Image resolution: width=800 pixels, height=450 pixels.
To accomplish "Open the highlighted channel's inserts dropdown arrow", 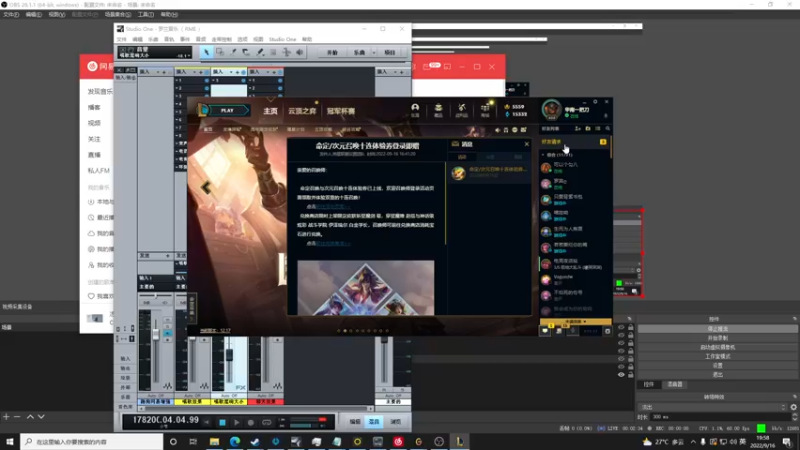I will [231, 72].
